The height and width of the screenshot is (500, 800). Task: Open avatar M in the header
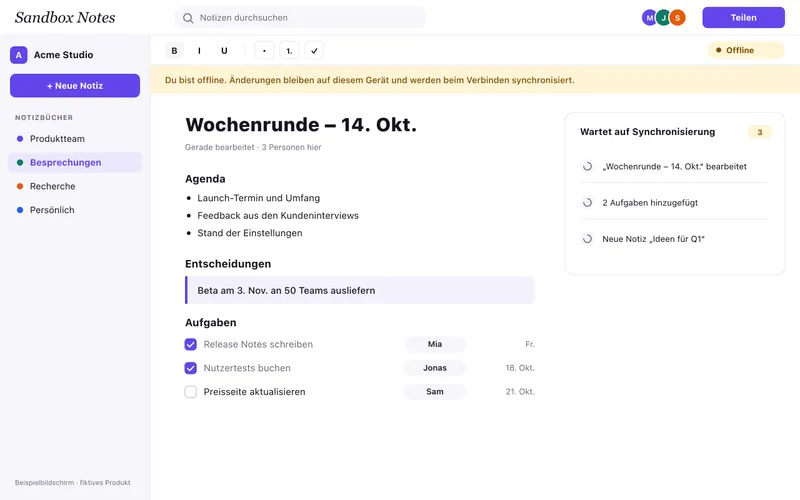(649, 18)
